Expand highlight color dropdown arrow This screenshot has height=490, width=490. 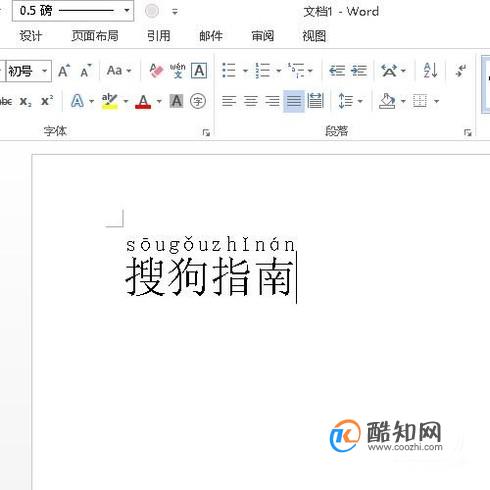point(126,101)
